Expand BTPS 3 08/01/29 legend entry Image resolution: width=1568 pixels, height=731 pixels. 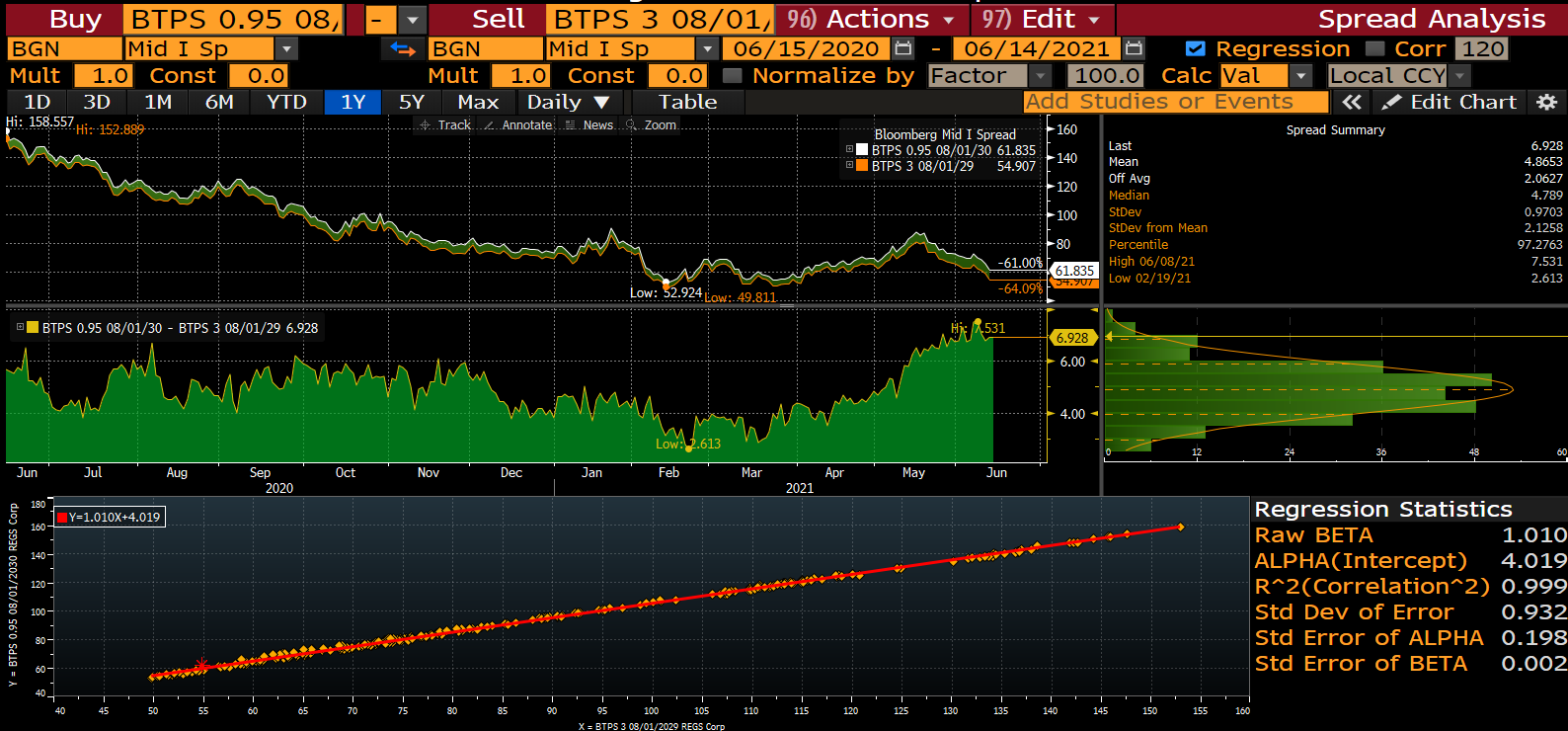(849, 166)
